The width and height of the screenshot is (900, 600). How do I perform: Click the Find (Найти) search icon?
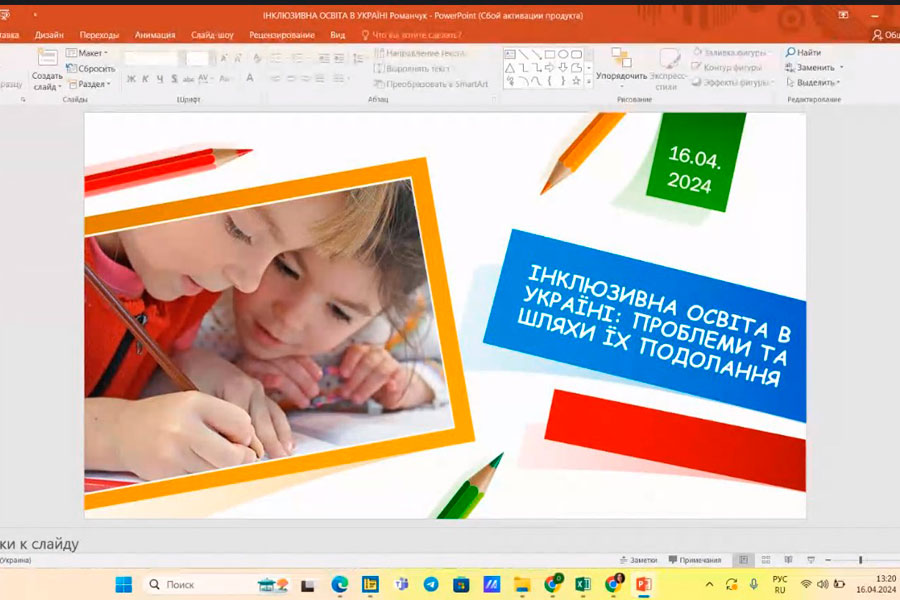pyautogui.click(x=791, y=52)
